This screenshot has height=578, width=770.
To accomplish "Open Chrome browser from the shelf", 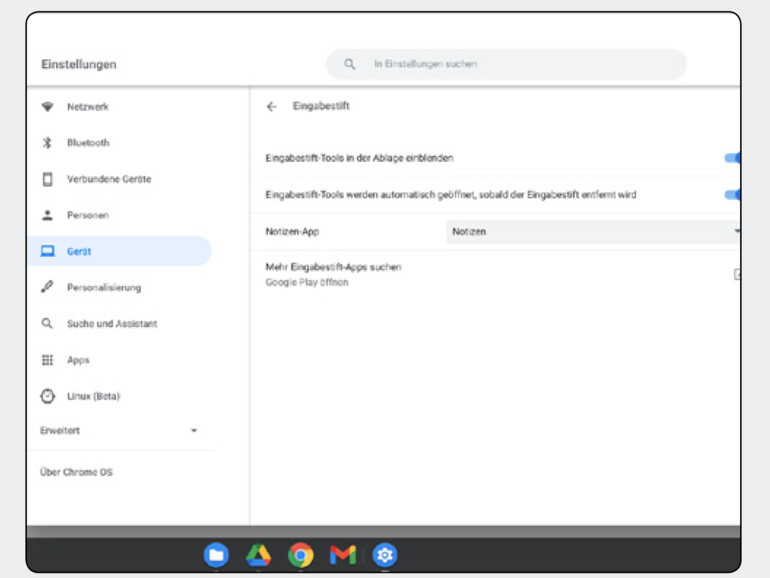I will [x=301, y=555].
